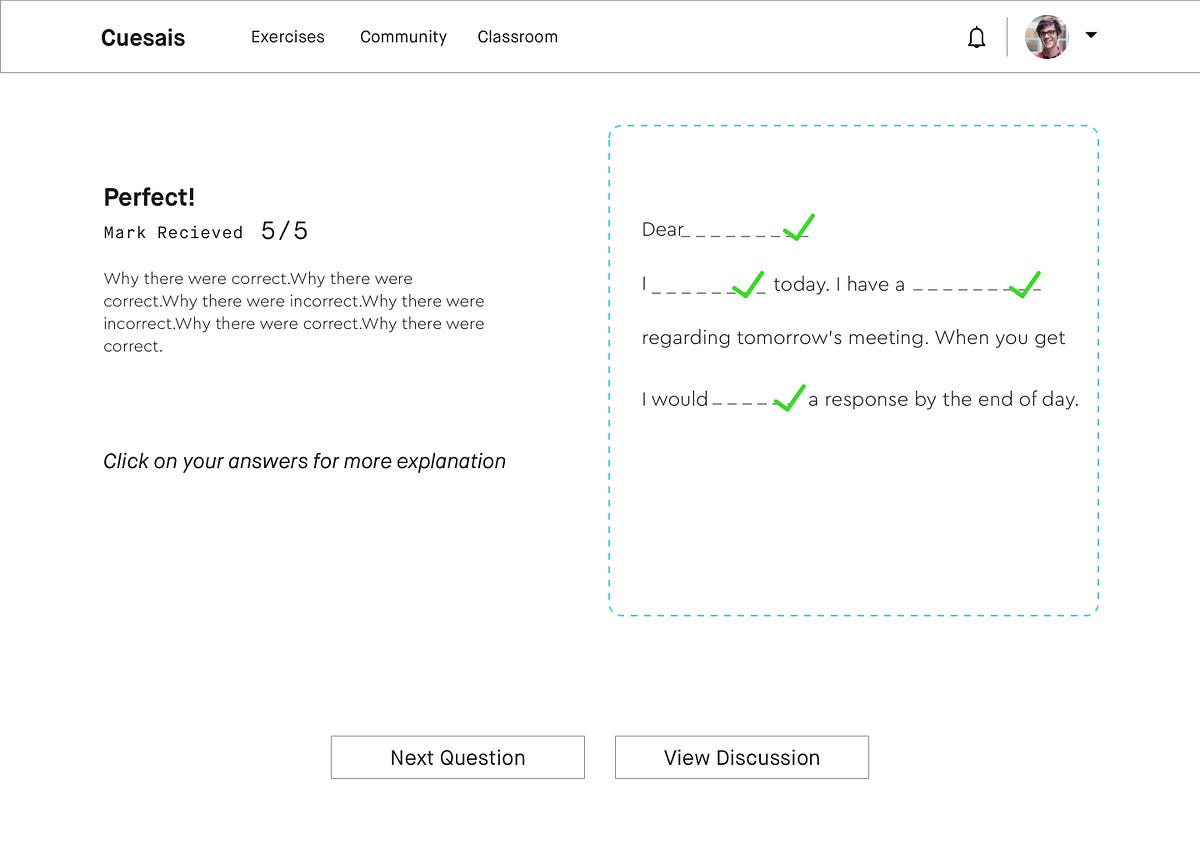Open View Discussion
Viewport: 1200px width, 853px height.
pos(741,757)
